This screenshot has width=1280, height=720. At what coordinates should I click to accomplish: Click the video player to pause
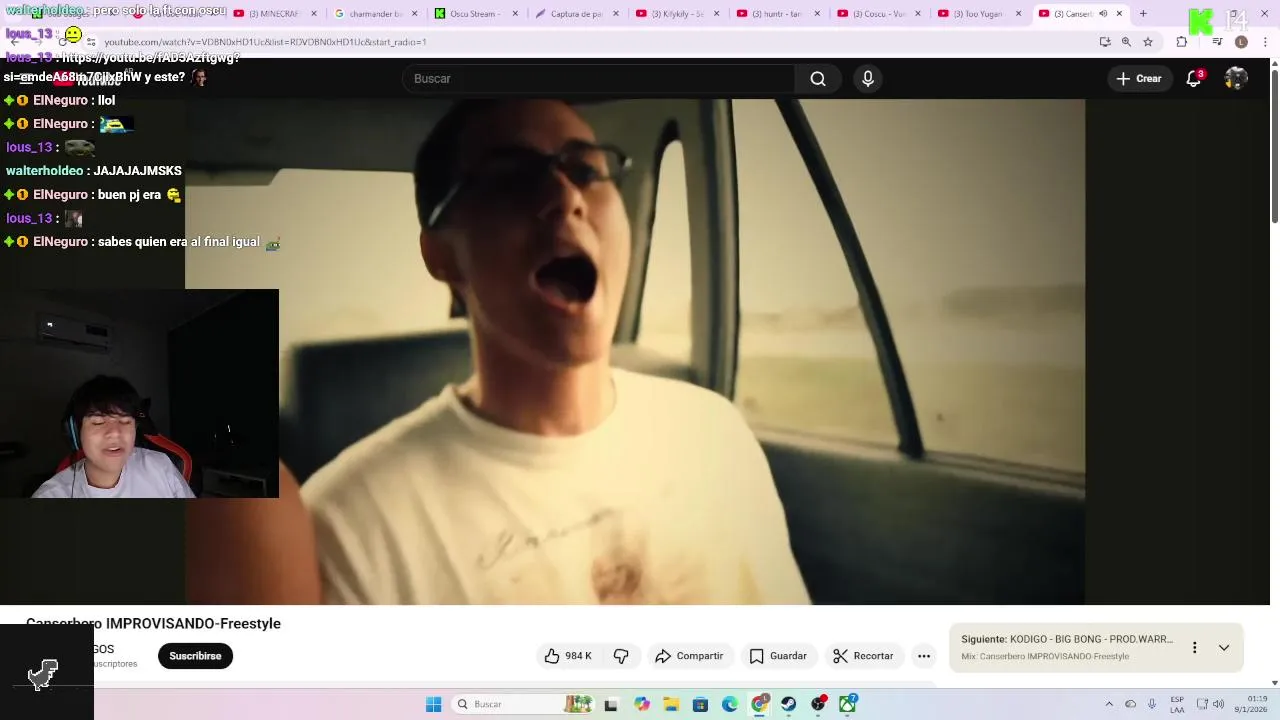635,351
